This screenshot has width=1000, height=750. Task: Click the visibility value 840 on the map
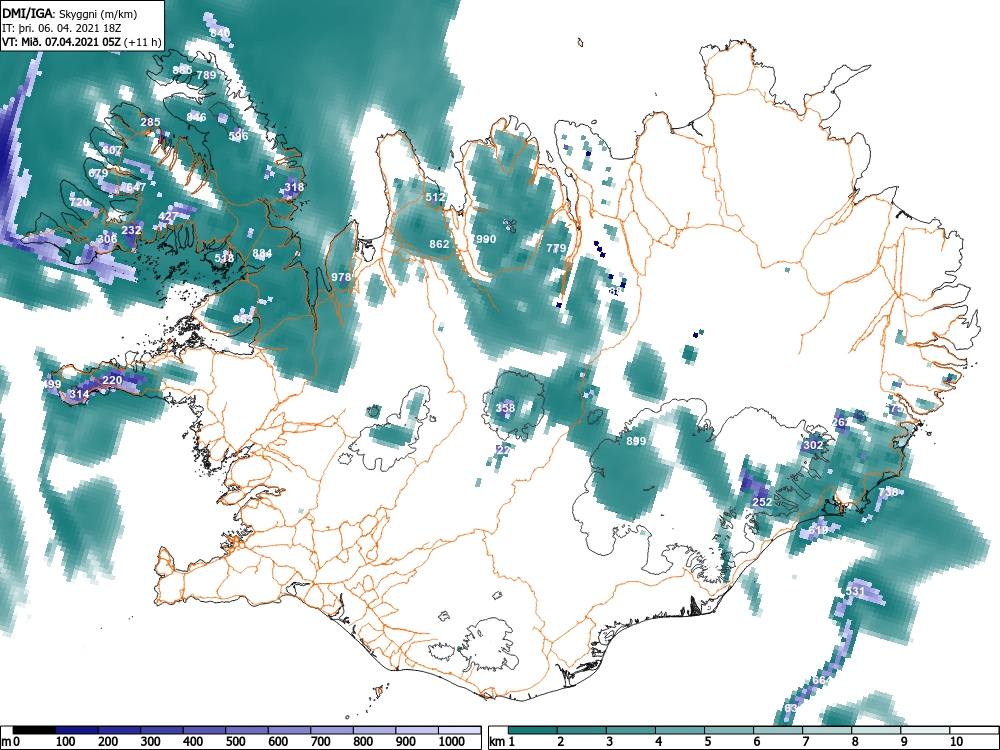220,33
